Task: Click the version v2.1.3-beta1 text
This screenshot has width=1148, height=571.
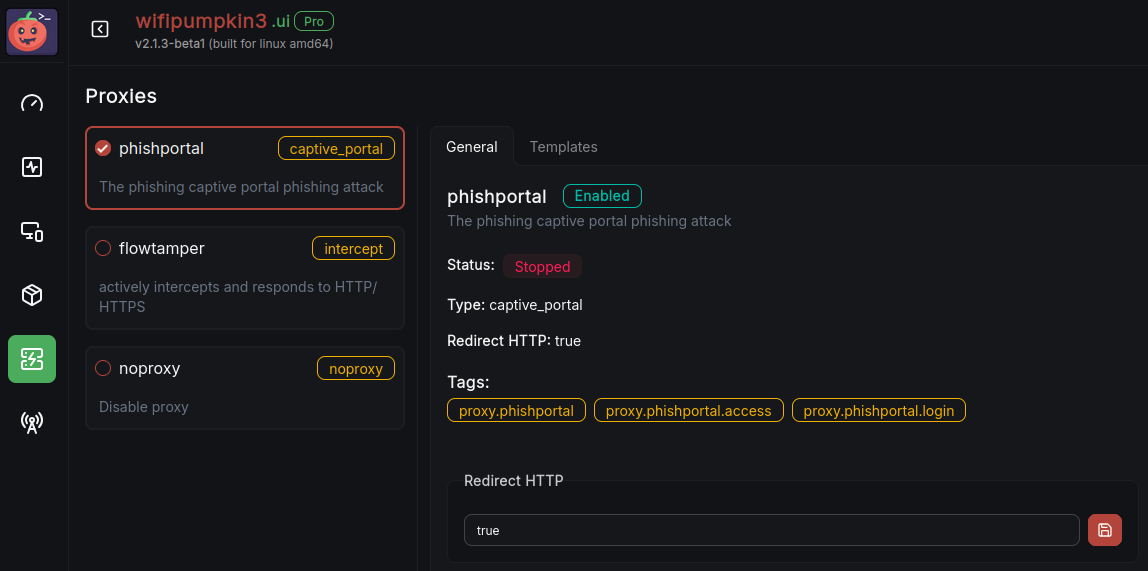Action: [170, 44]
